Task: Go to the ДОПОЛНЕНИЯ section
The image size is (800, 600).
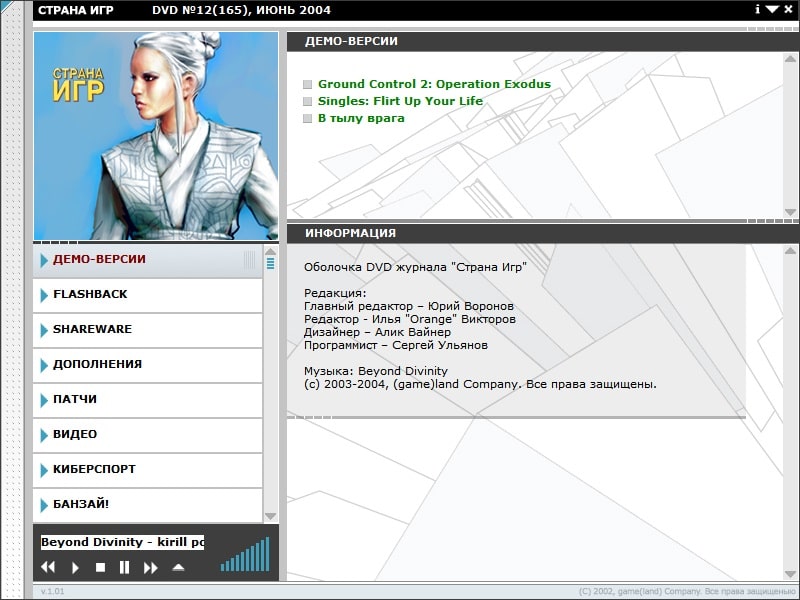Action: [x=147, y=365]
